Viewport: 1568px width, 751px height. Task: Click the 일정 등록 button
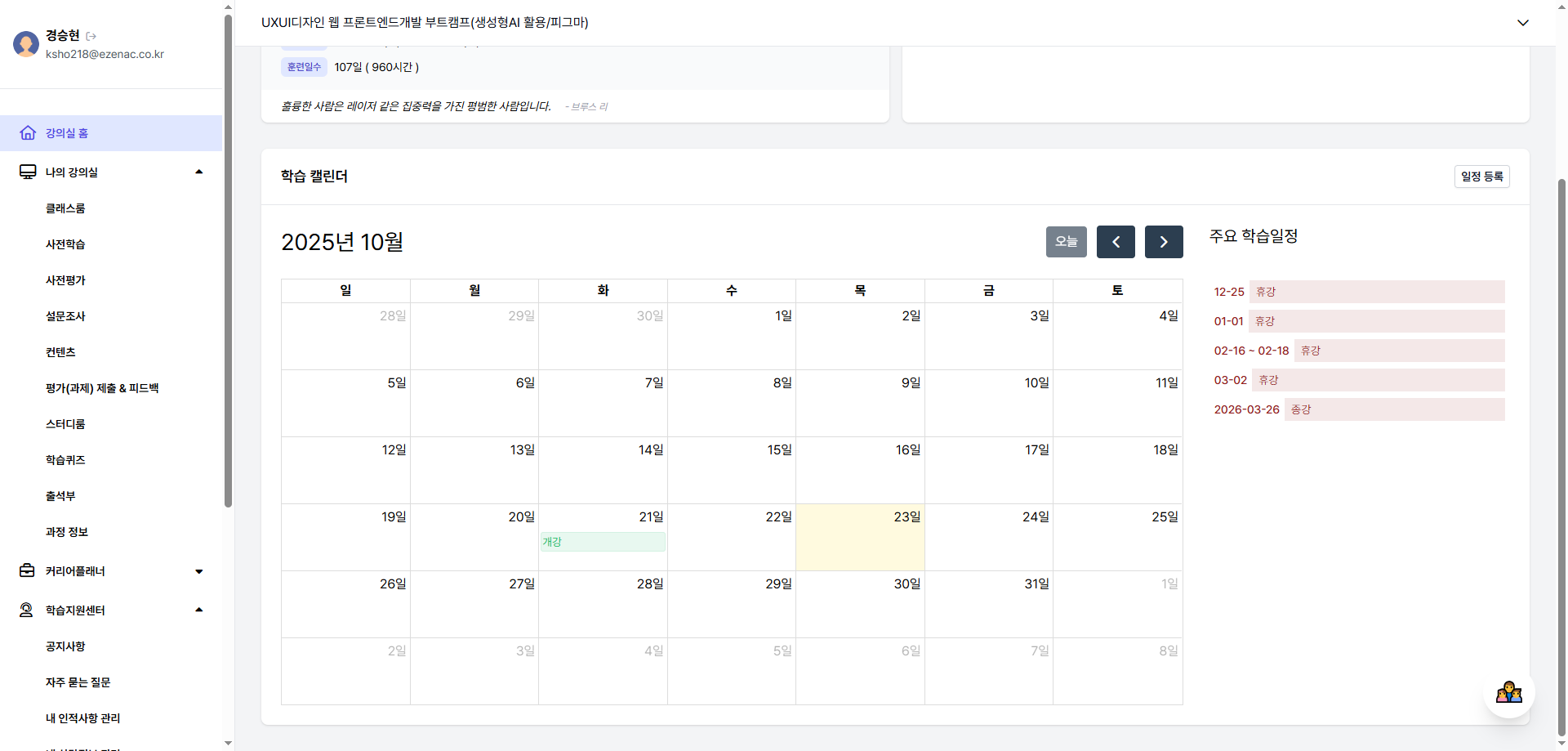click(x=1481, y=177)
